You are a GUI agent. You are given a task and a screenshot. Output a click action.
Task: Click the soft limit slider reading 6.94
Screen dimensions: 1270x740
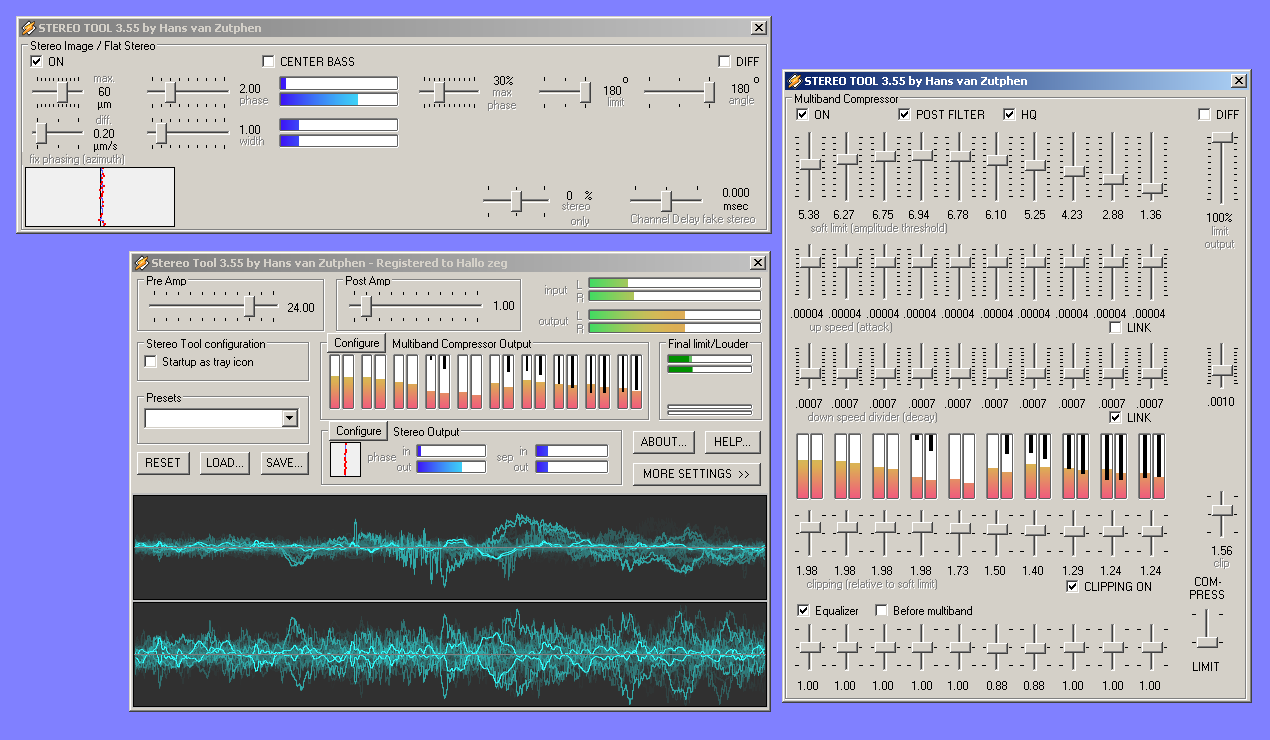click(923, 166)
